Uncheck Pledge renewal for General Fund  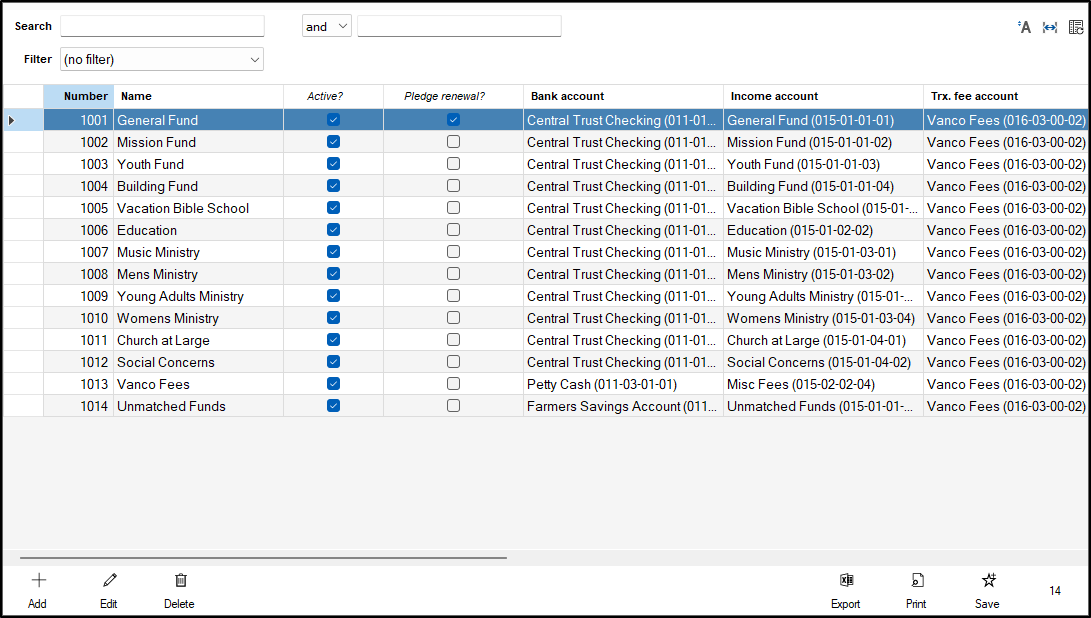coord(453,120)
